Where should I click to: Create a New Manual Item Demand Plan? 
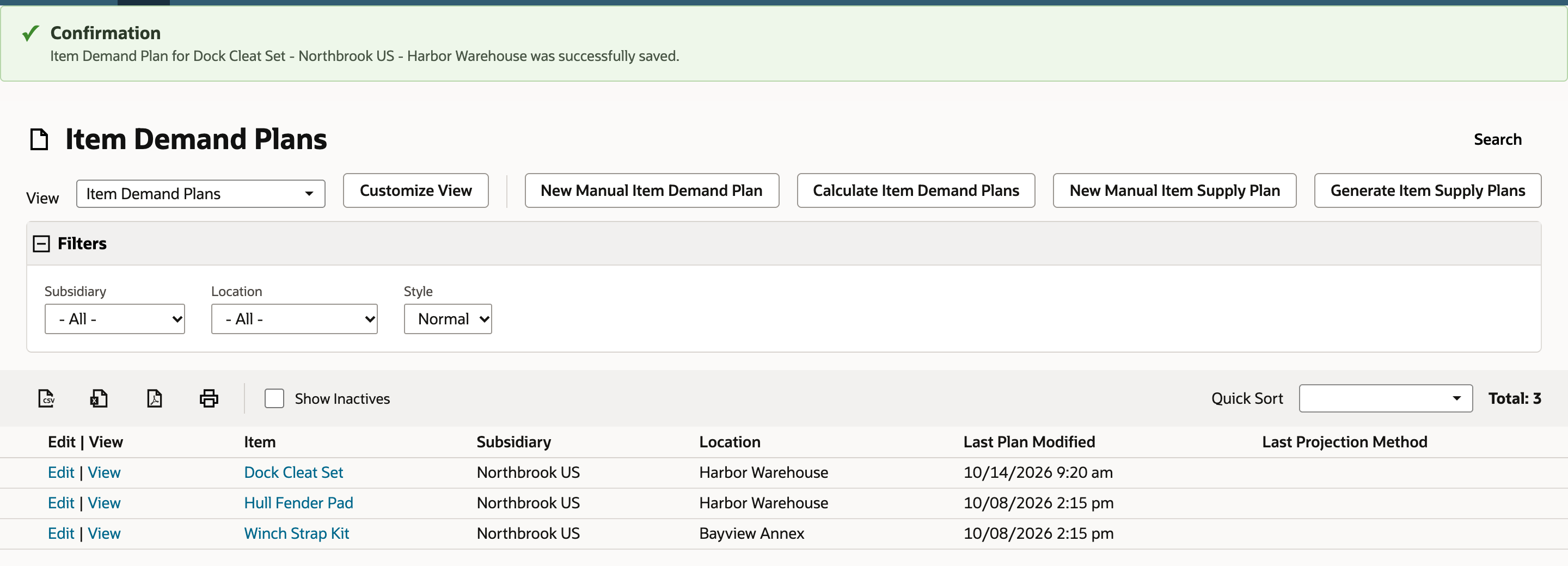tap(652, 190)
